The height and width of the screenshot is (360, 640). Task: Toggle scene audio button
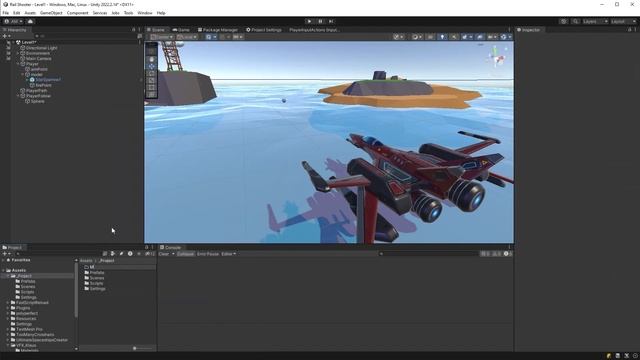454,37
